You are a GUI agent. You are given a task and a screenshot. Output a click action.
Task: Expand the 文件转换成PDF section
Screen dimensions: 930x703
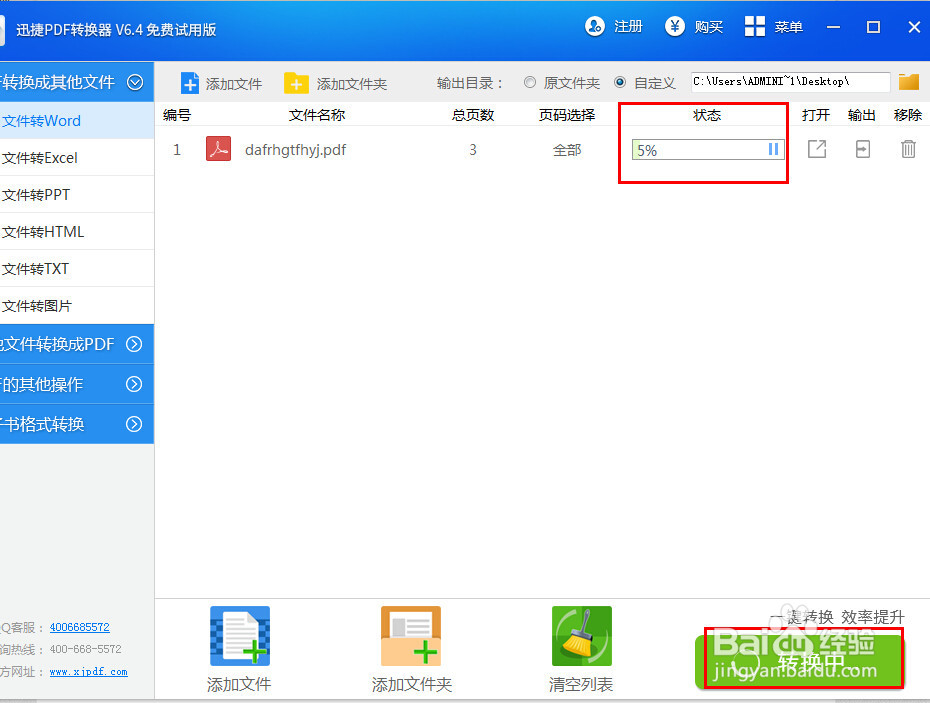[x=135, y=344]
